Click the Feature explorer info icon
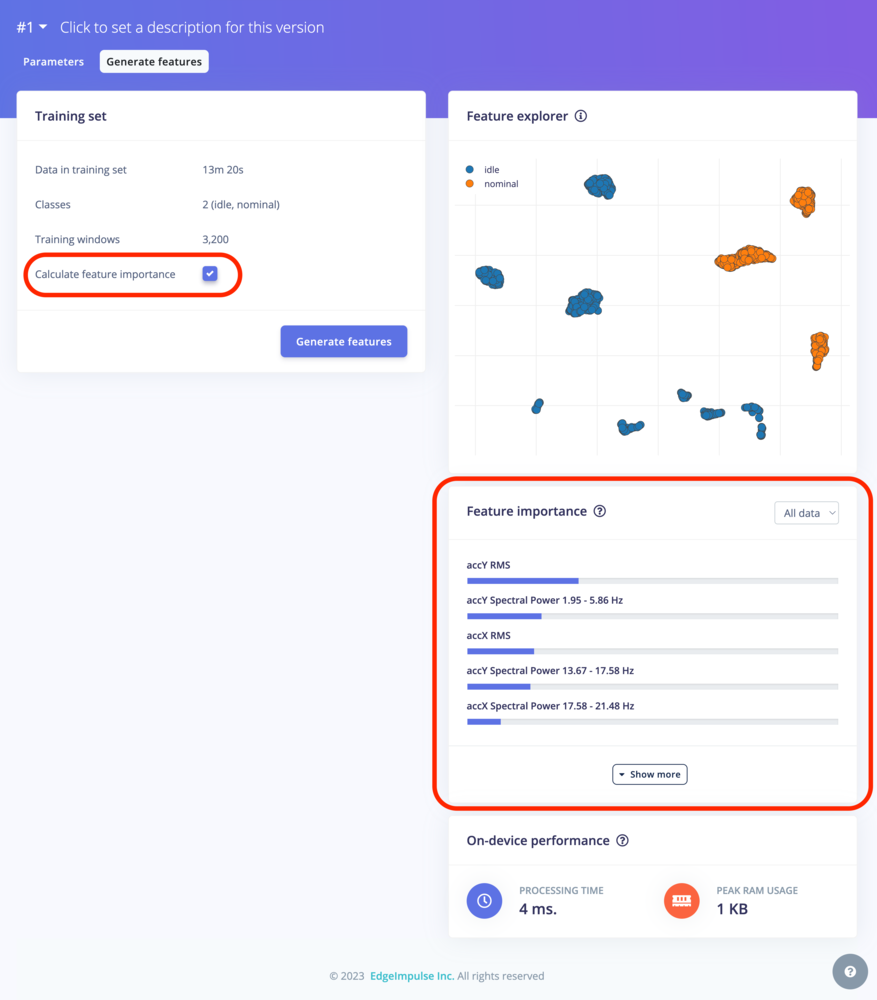 [580, 116]
